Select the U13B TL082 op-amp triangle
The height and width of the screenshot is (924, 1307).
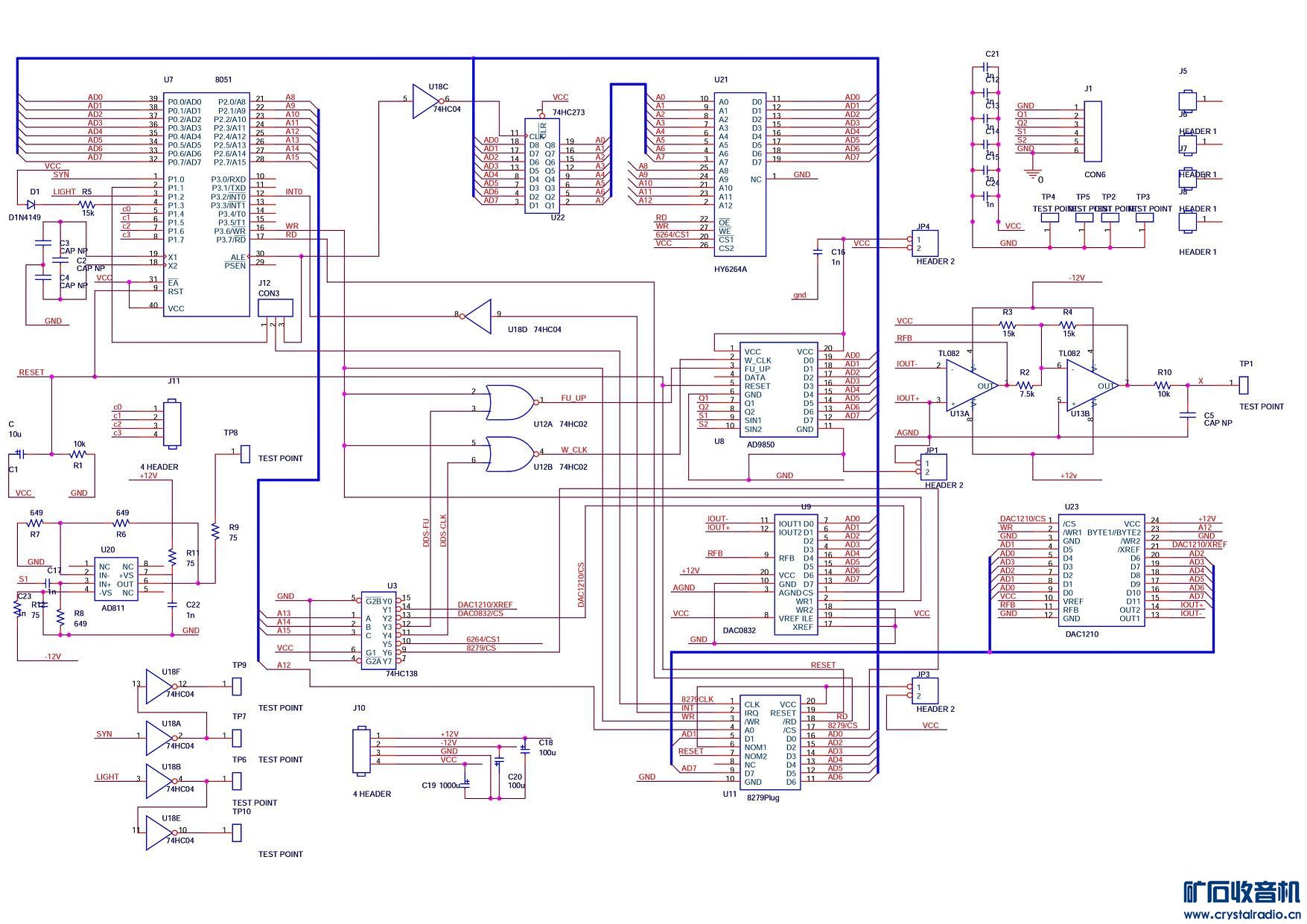[1093, 386]
